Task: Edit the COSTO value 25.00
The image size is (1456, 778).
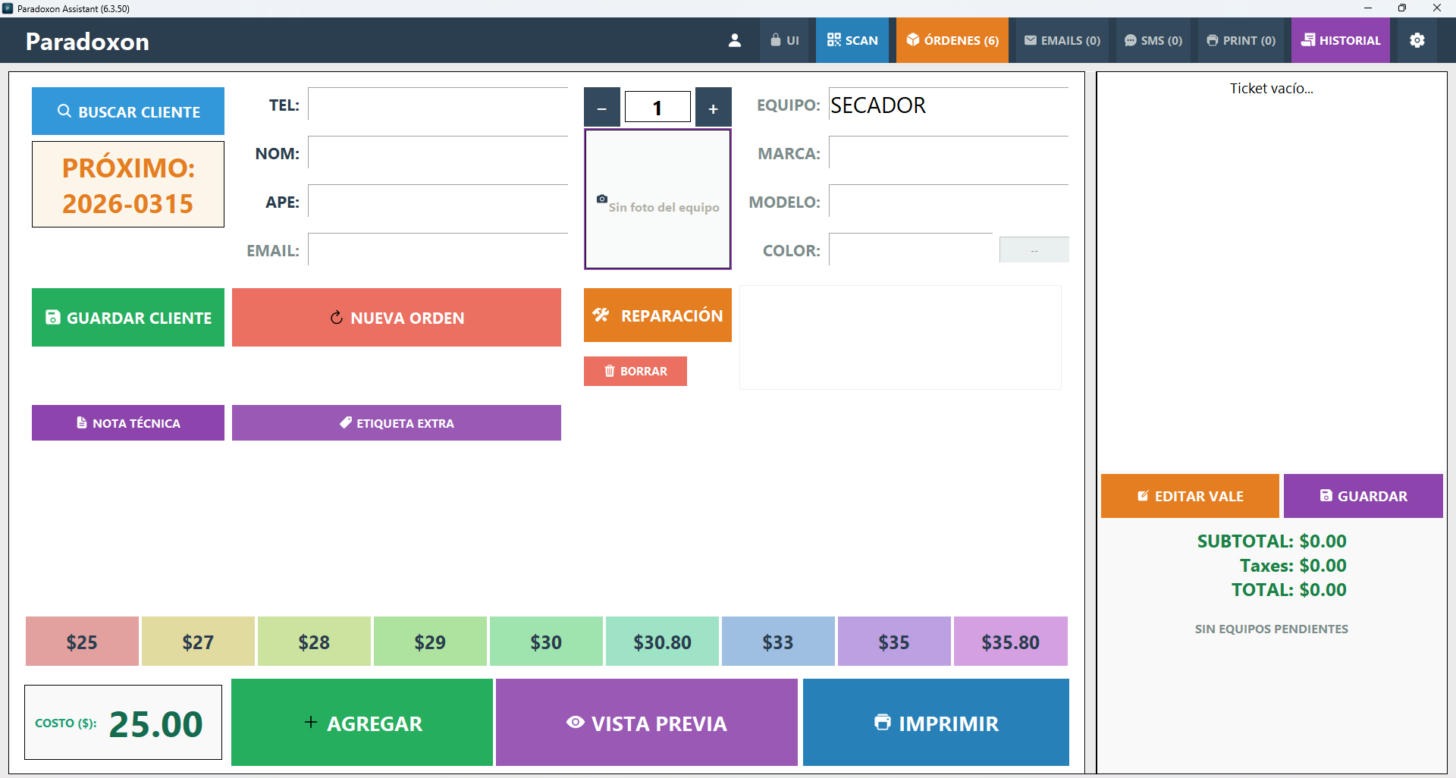Action: pos(155,723)
